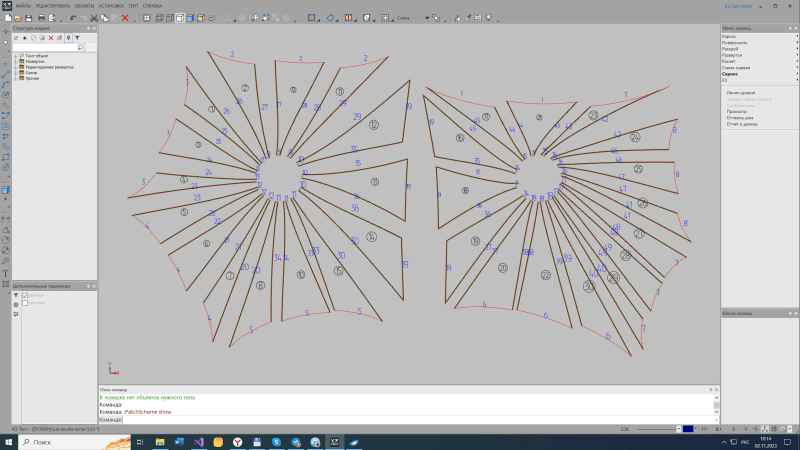Click the Undo arrow icon

pos(73,18)
